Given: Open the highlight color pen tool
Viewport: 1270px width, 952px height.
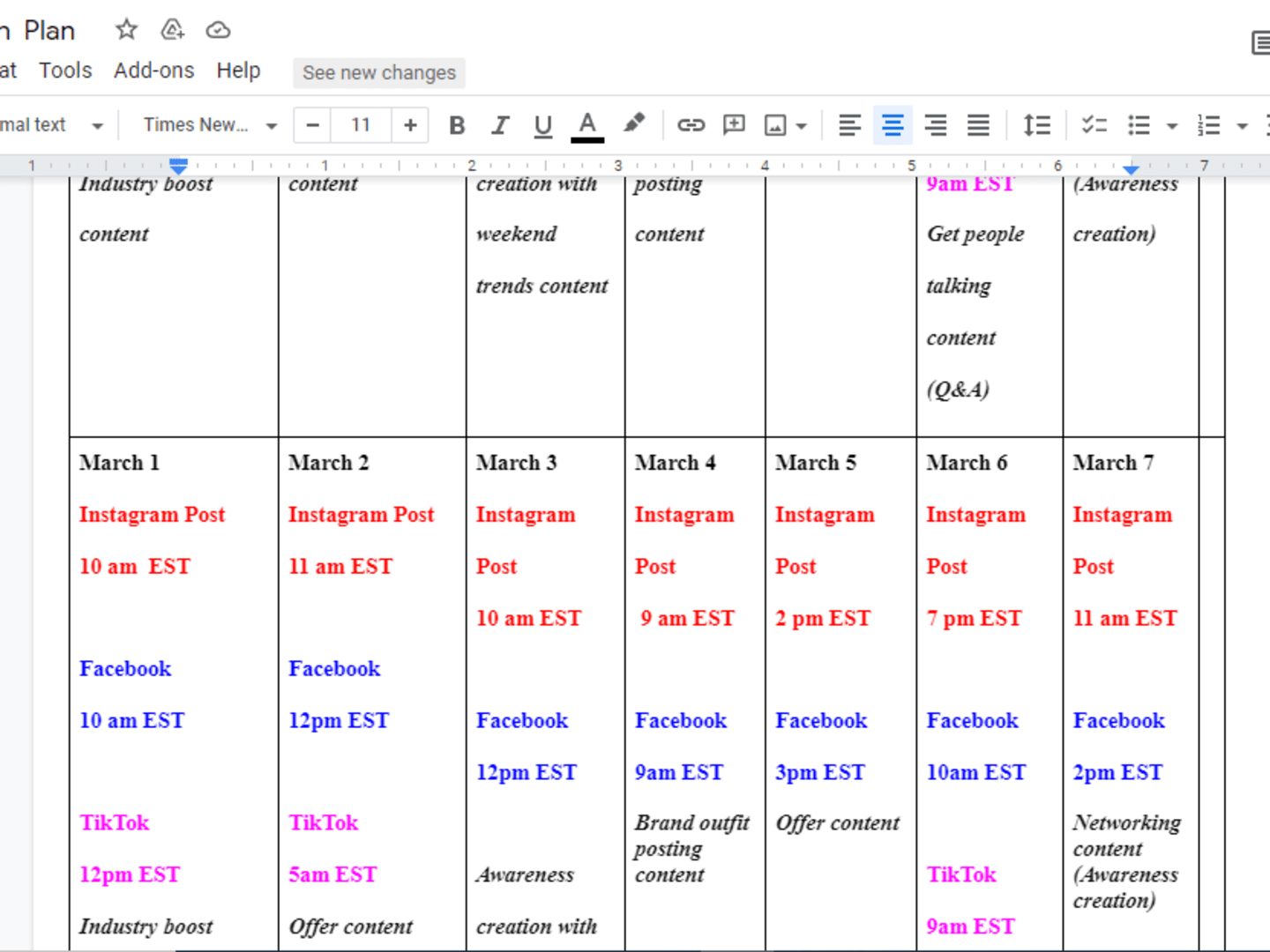Looking at the screenshot, I should point(633,124).
